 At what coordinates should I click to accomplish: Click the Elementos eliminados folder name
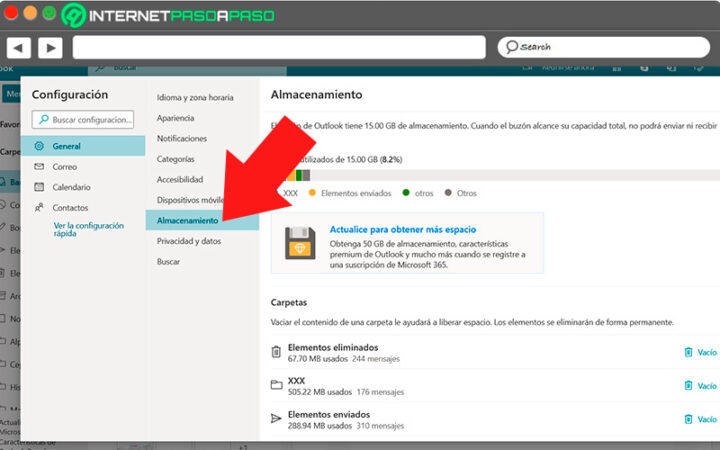click(333, 348)
